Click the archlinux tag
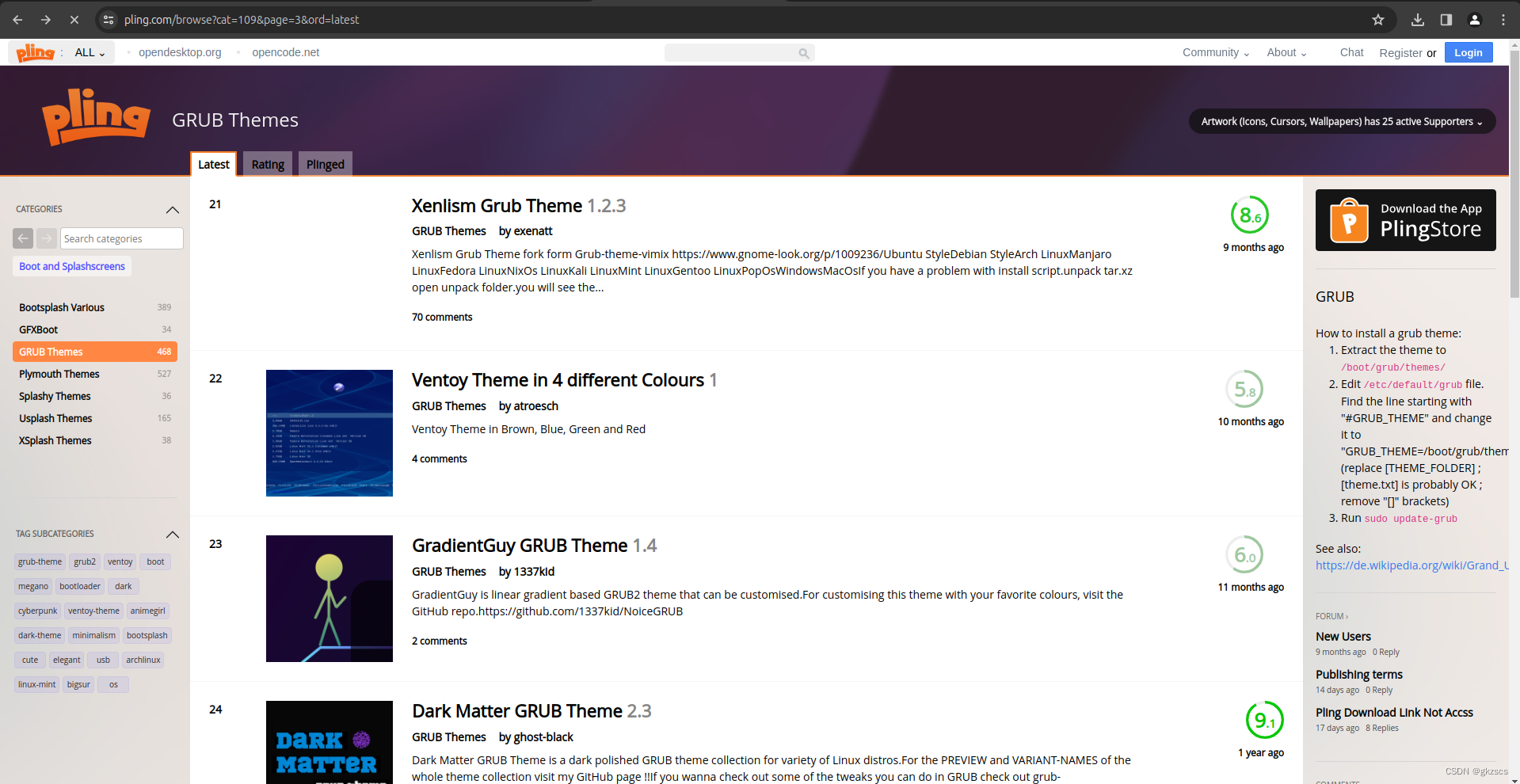 143,660
